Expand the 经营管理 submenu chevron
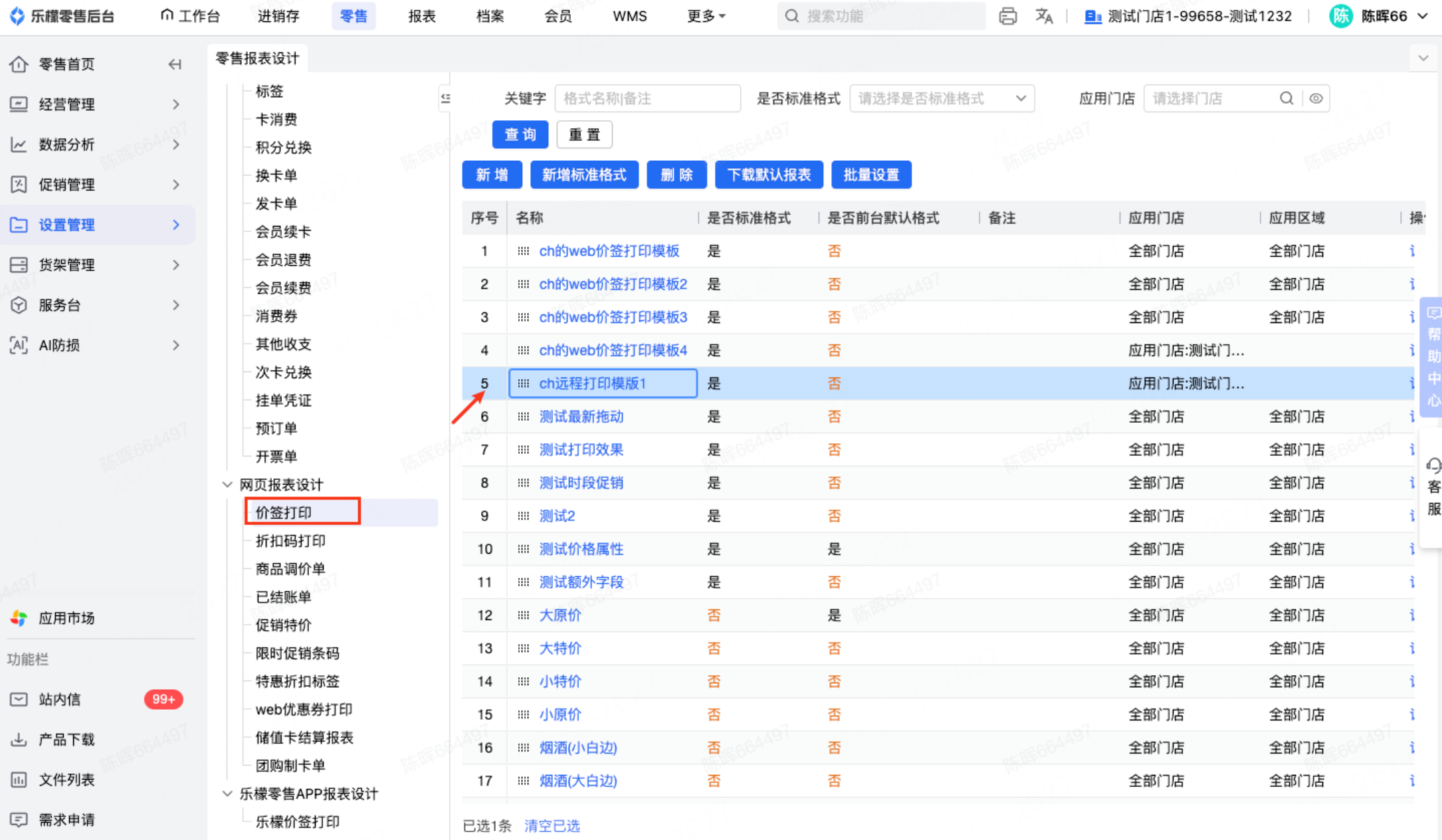1442x840 pixels. coord(176,104)
